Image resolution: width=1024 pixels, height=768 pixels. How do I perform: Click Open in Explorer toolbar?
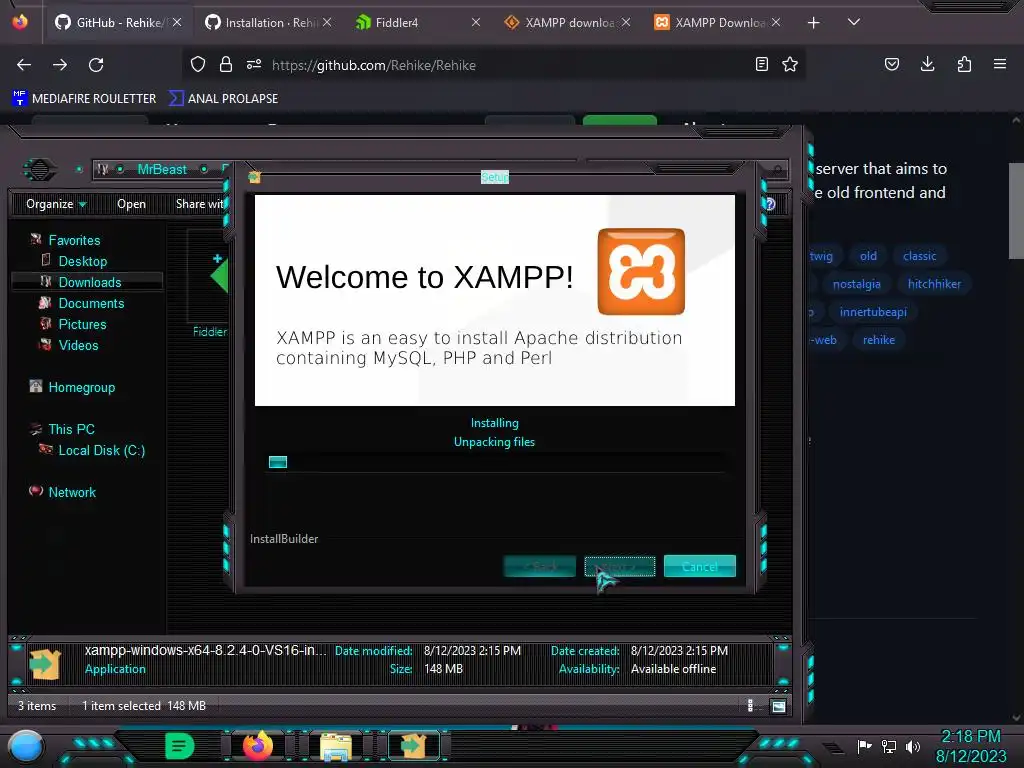[x=131, y=204]
